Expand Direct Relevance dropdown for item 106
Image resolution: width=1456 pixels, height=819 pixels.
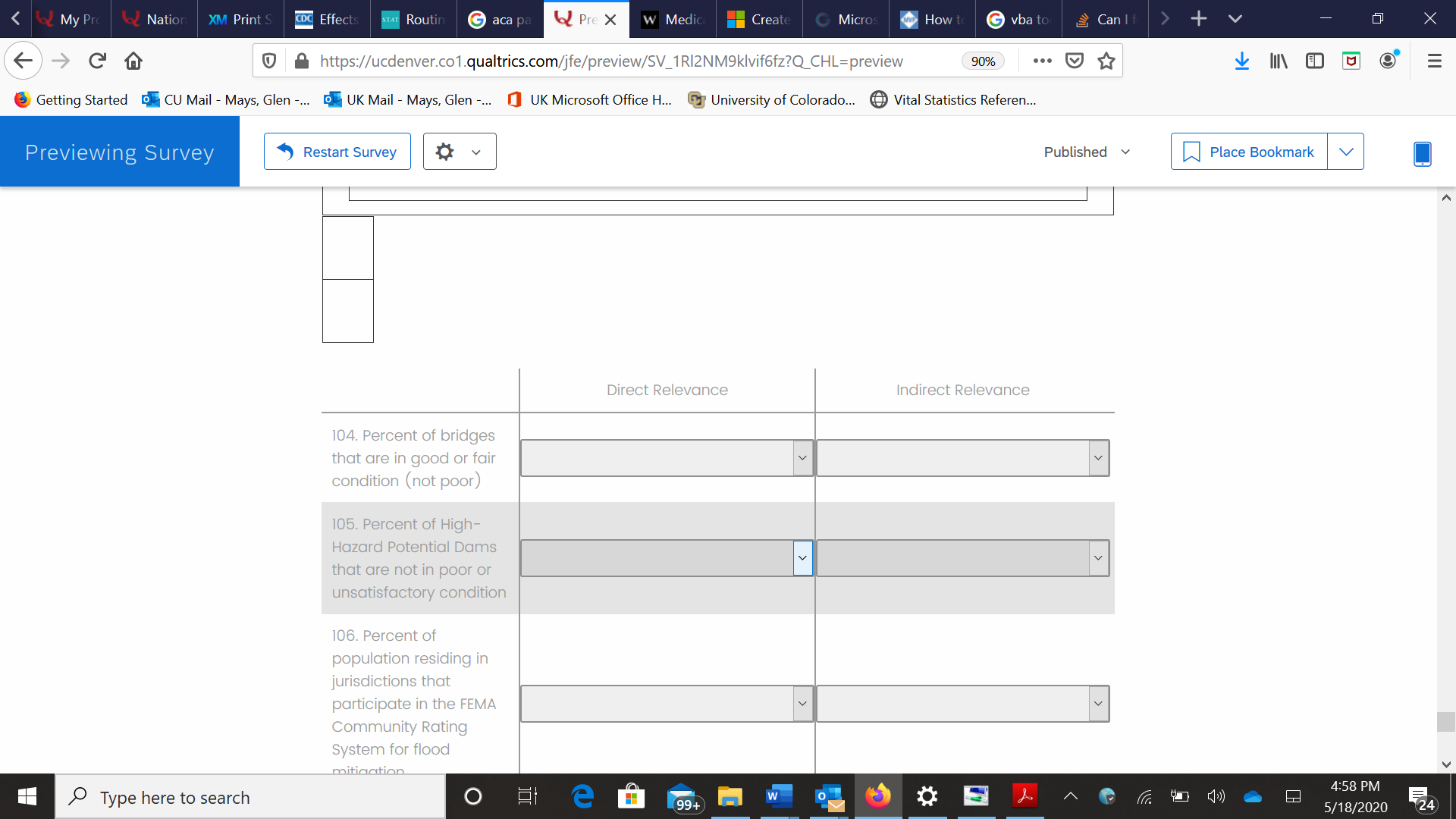click(x=667, y=704)
